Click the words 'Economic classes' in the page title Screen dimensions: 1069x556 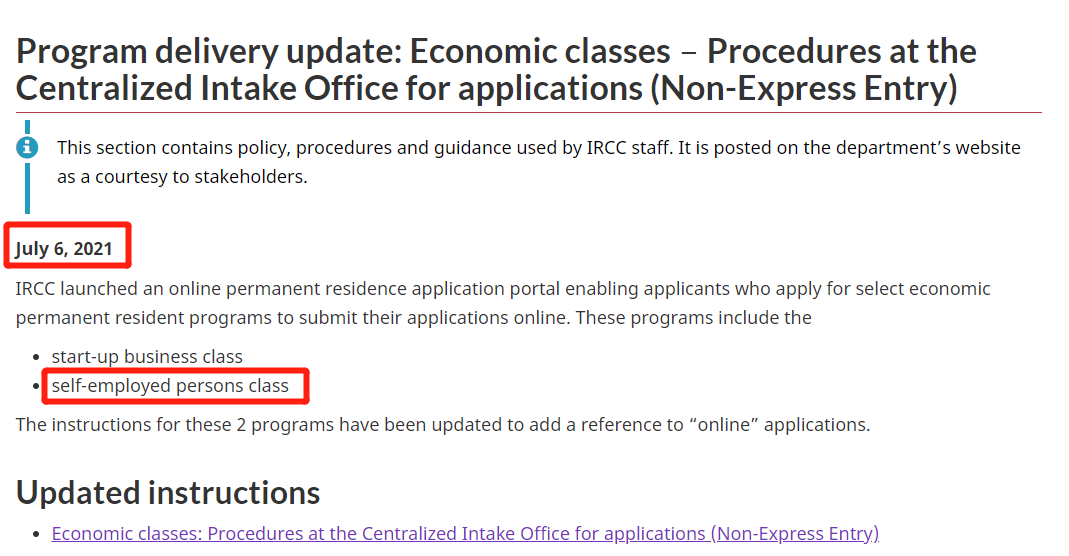[x=540, y=51]
